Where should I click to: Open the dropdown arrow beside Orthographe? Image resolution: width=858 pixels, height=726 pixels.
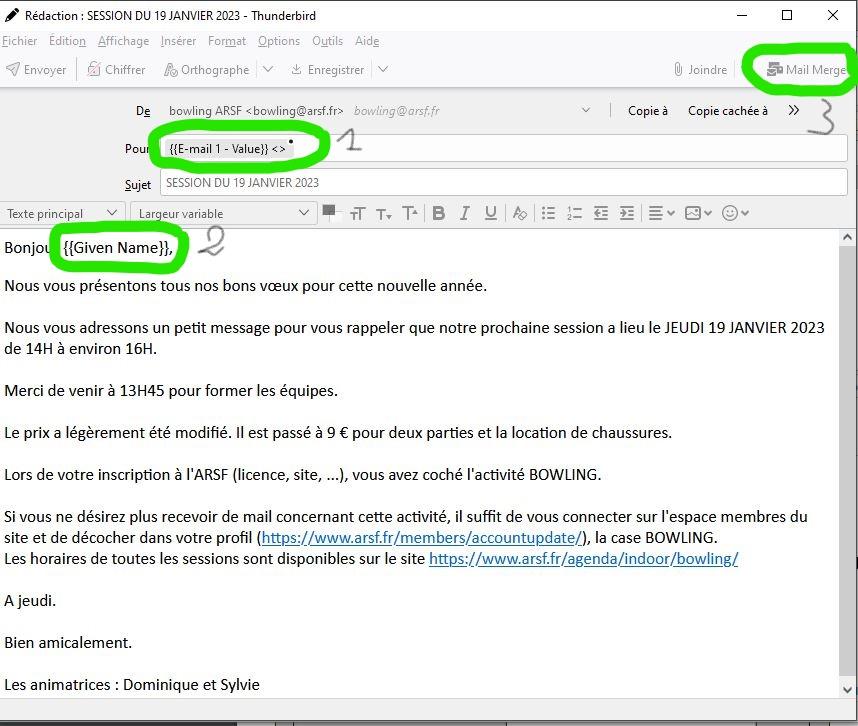click(x=268, y=69)
